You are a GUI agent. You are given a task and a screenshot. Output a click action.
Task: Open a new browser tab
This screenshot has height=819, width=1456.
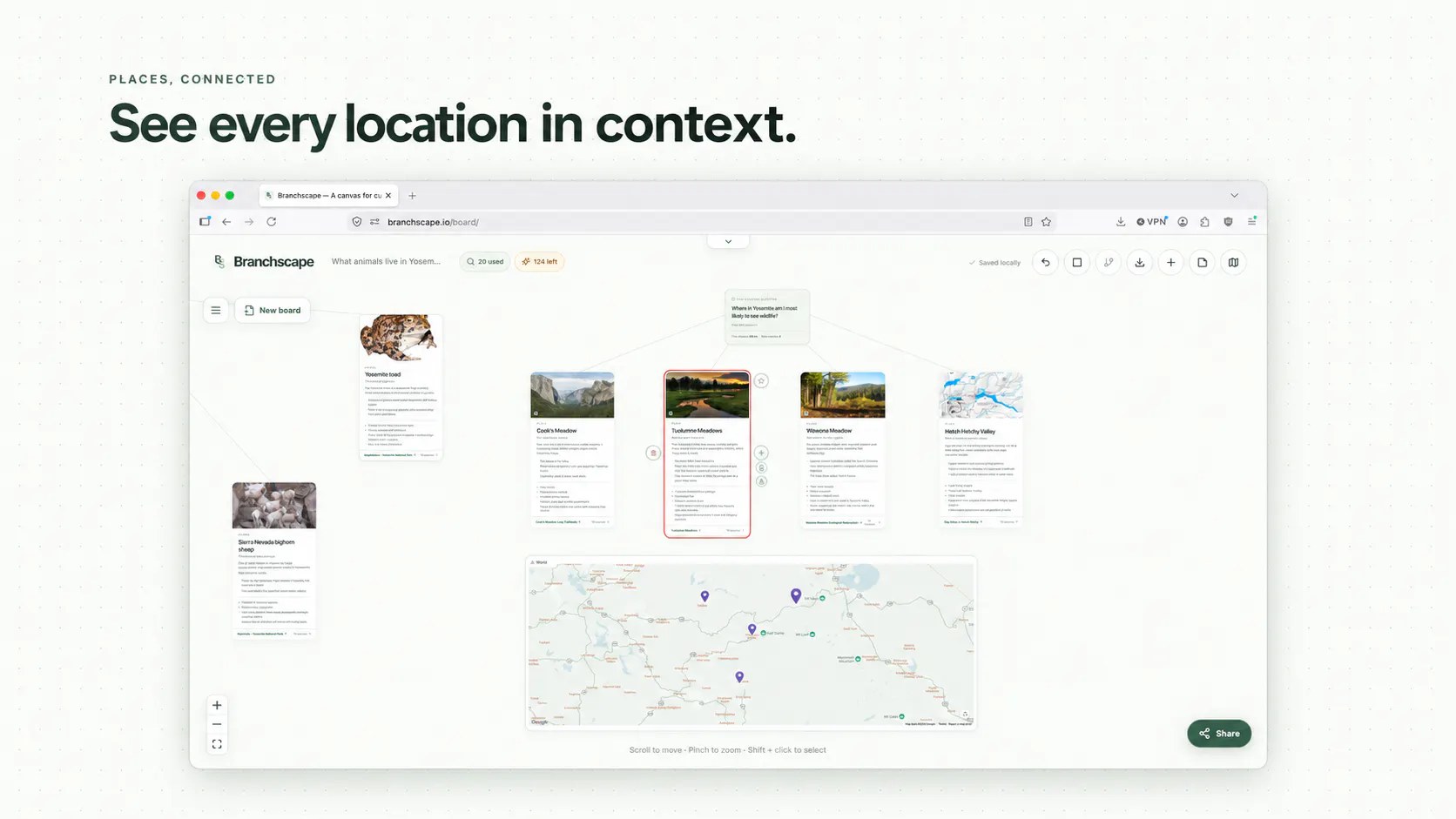tap(412, 196)
